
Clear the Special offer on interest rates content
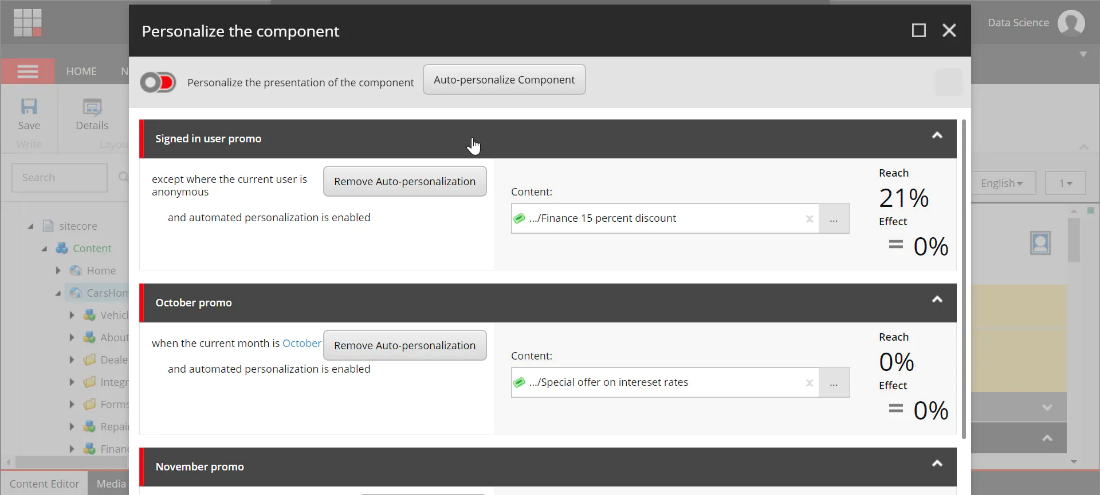pyautogui.click(x=809, y=382)
